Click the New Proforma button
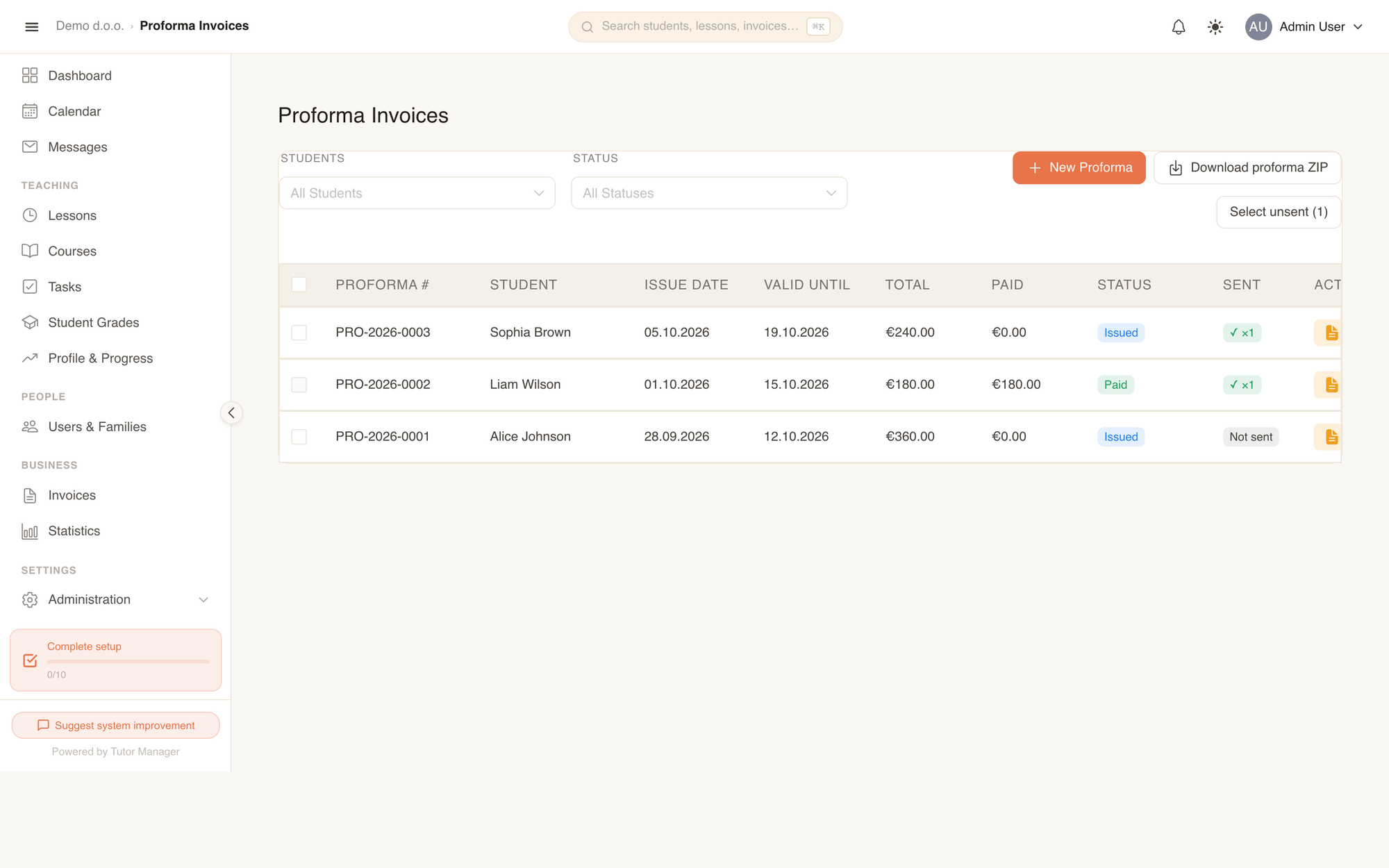Viewport: 1389px width, 868px height. tap(1079, 167)
